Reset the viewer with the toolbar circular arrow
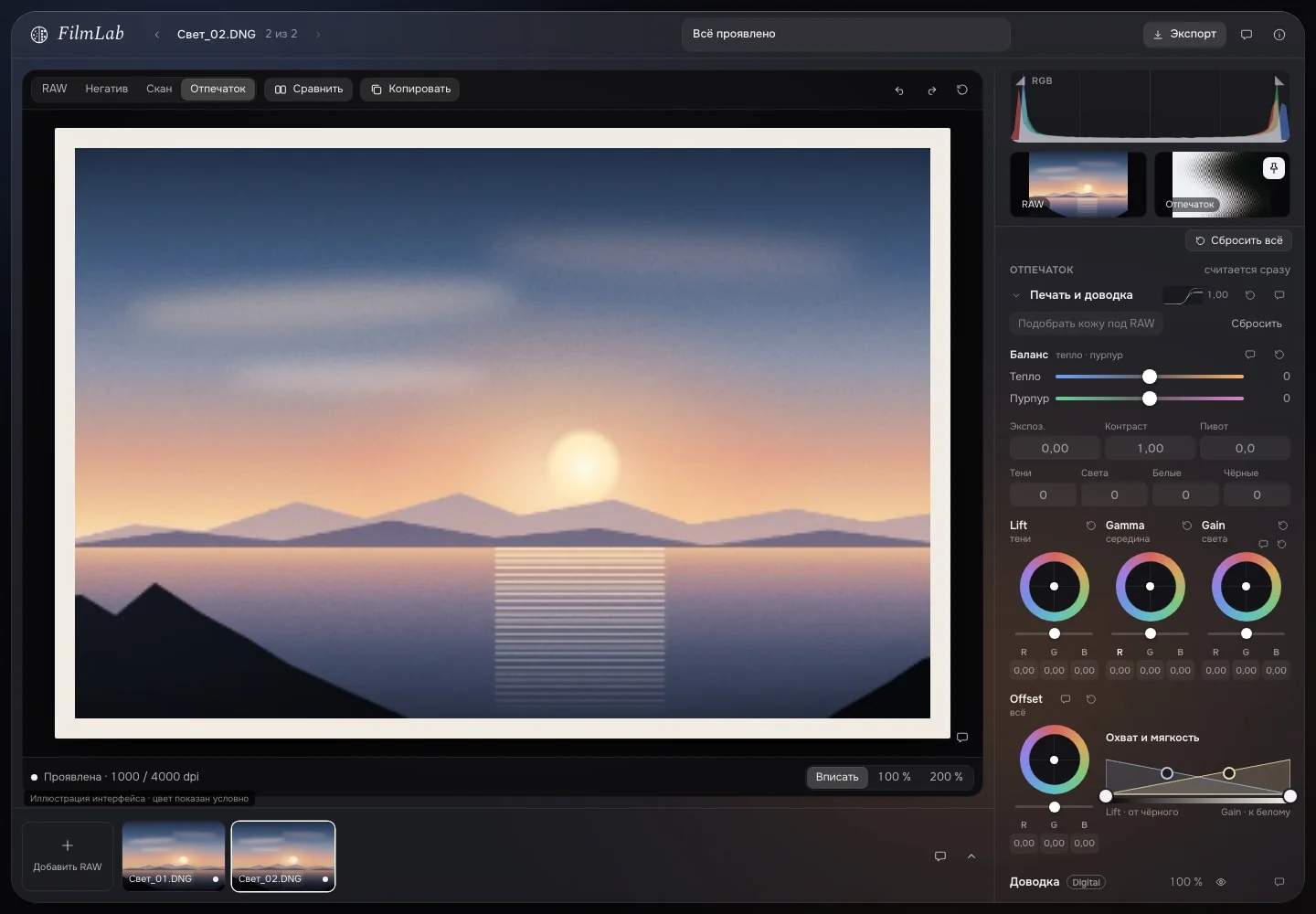Screen dimensions: 1316x914 click(x=962, y=90)
